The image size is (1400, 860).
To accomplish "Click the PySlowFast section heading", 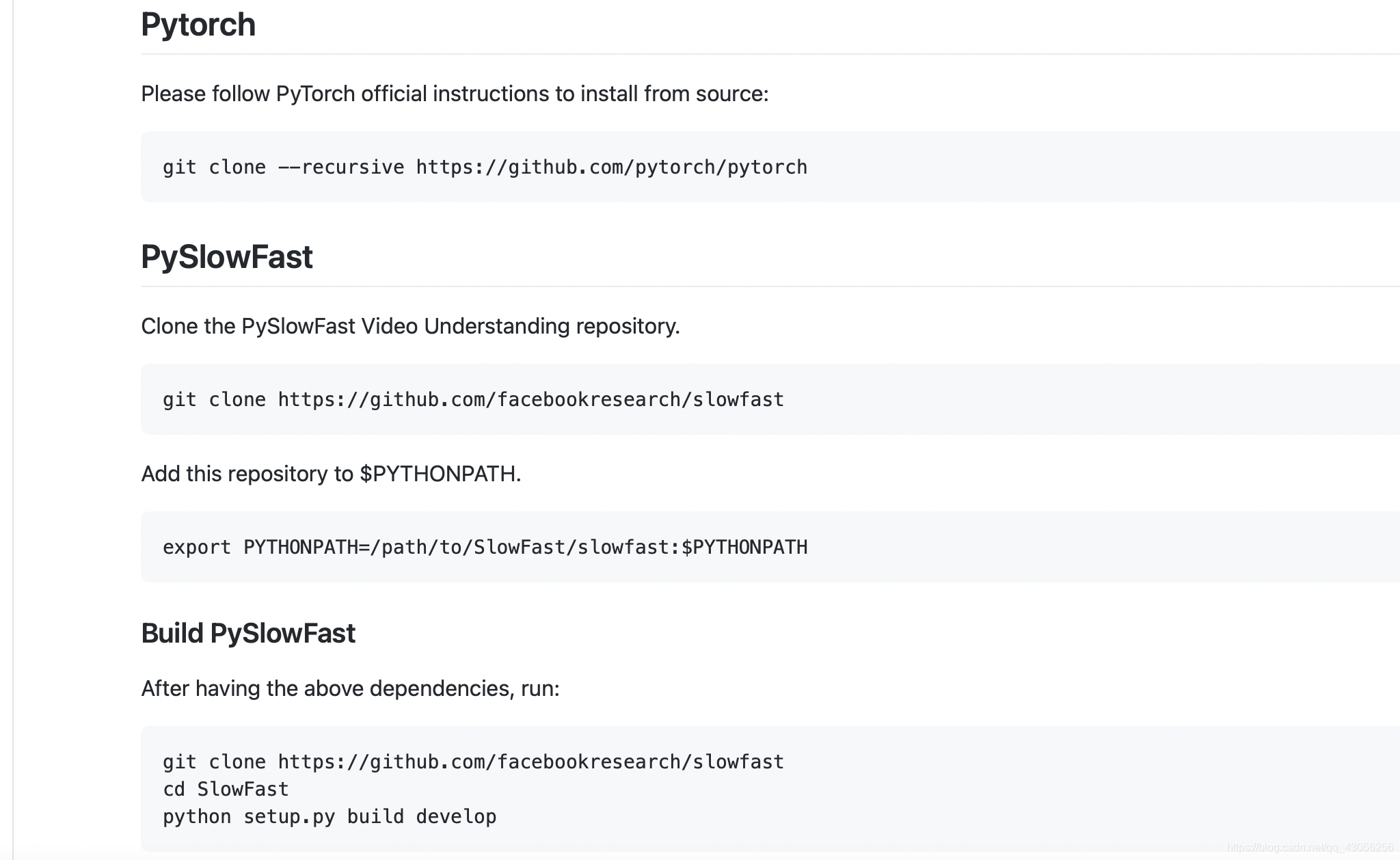I will [226, 258].
